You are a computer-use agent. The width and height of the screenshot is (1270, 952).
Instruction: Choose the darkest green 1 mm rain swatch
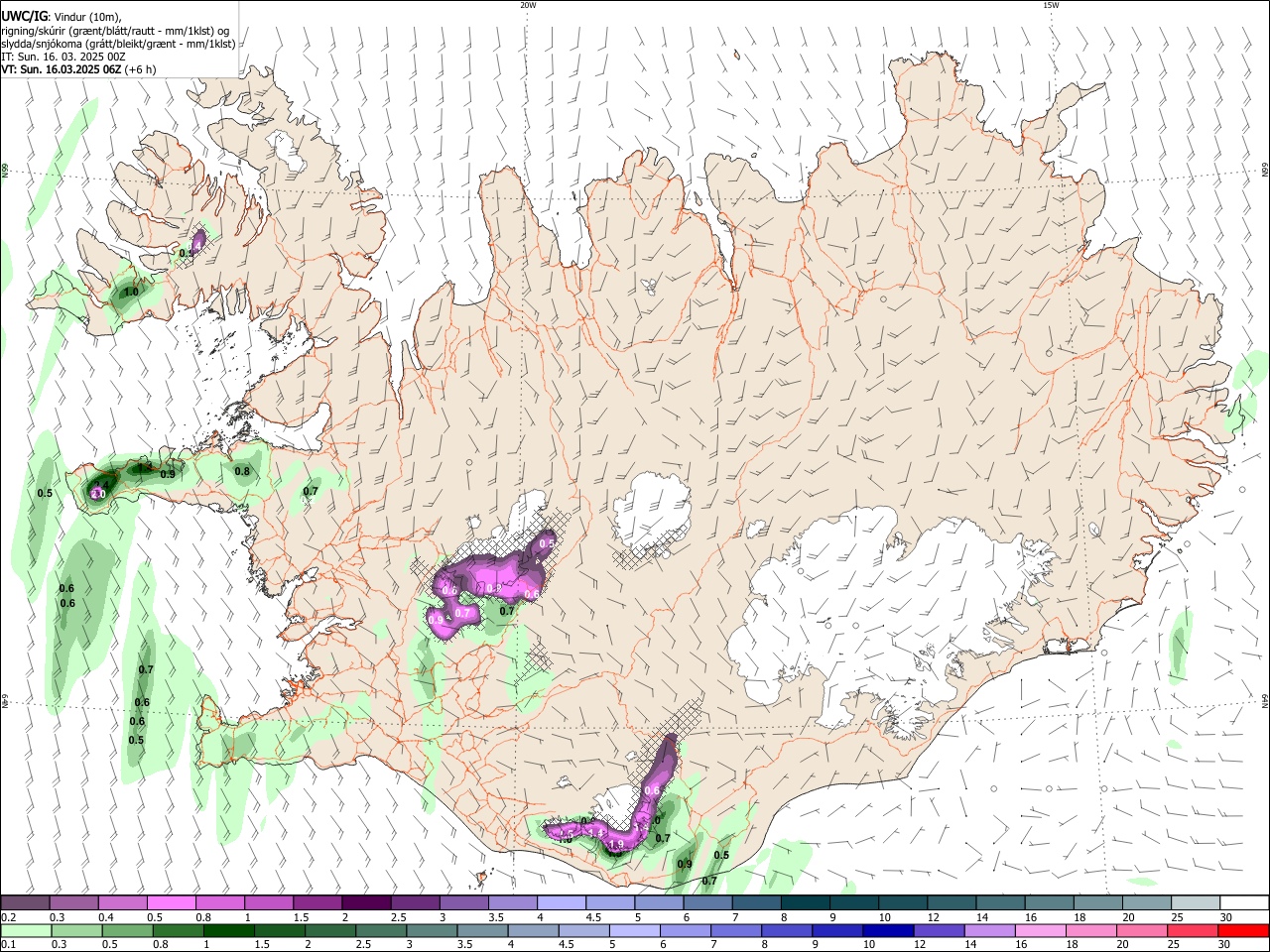tap(228, 930)
